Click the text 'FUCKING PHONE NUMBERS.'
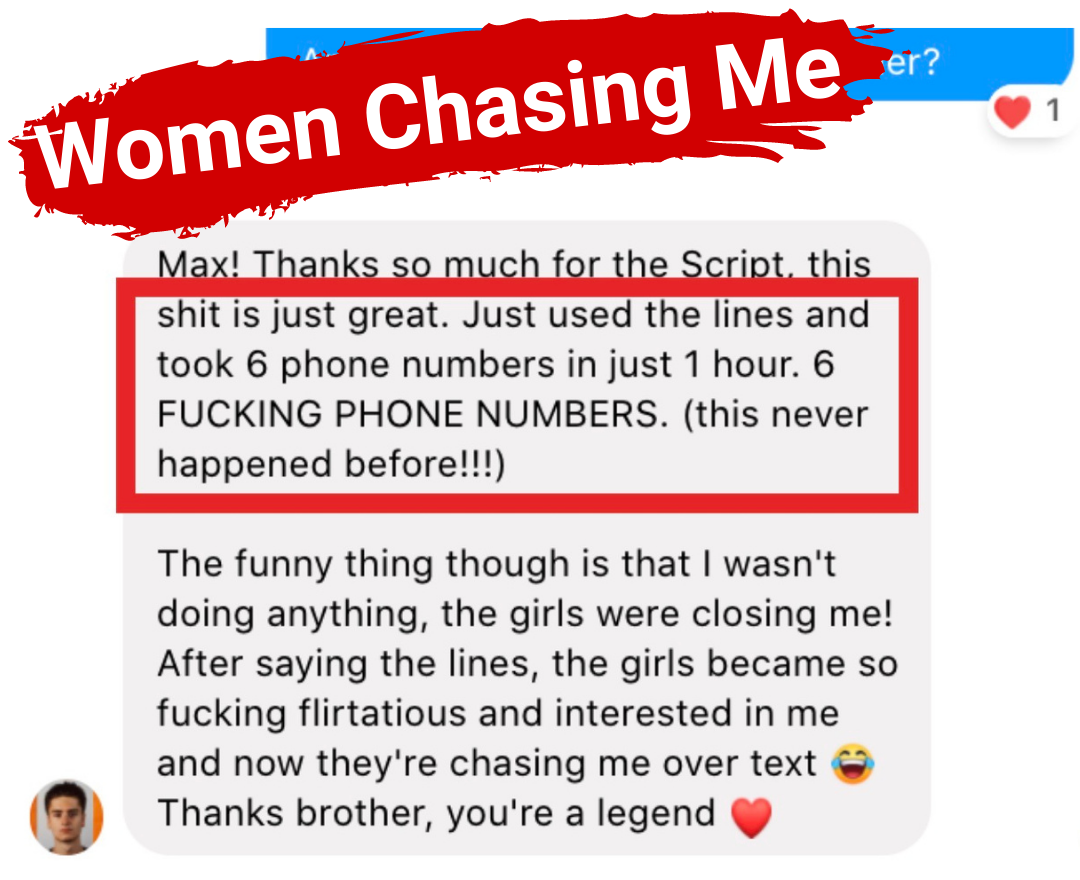The height and width of the screenshot is (880, 1080). (413, 414)
